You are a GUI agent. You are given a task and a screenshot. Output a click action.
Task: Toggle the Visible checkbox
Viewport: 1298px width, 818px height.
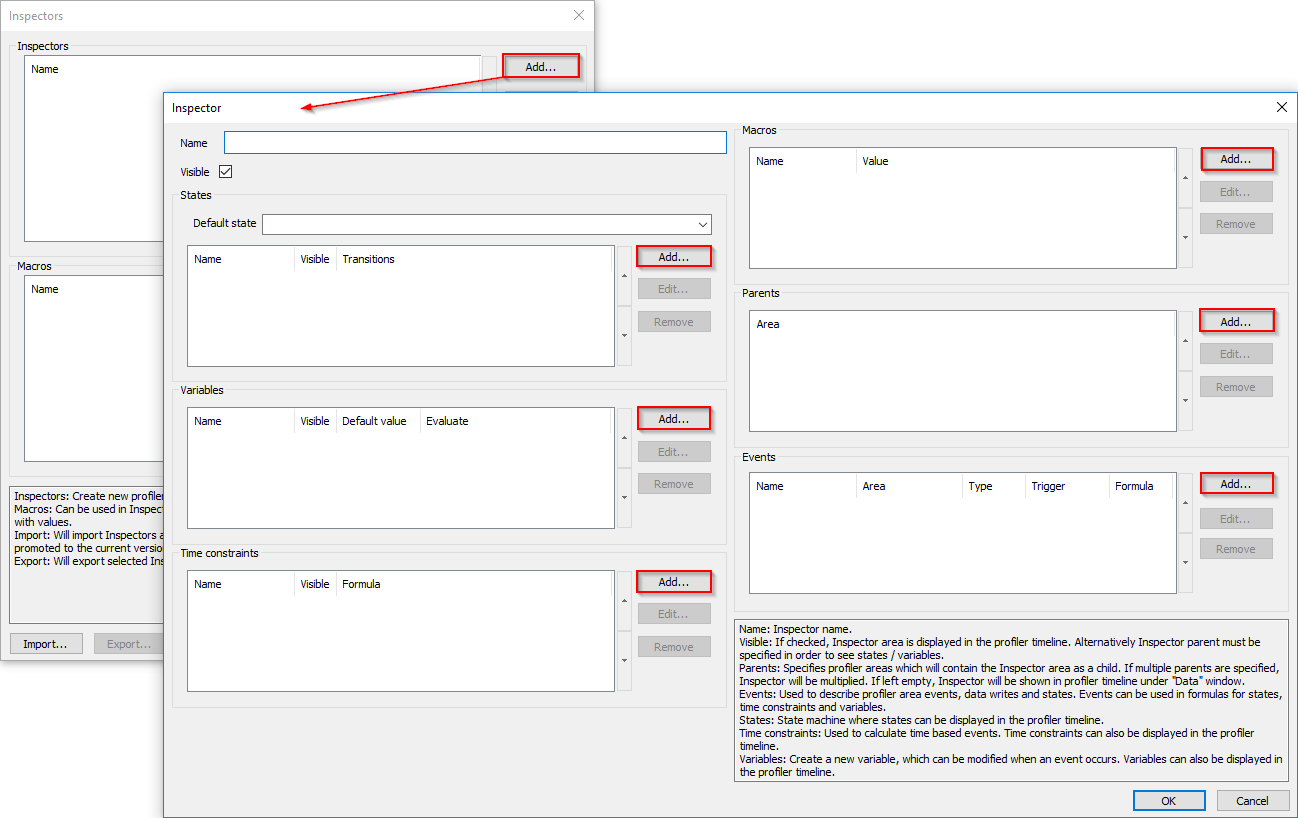(226, 172)
